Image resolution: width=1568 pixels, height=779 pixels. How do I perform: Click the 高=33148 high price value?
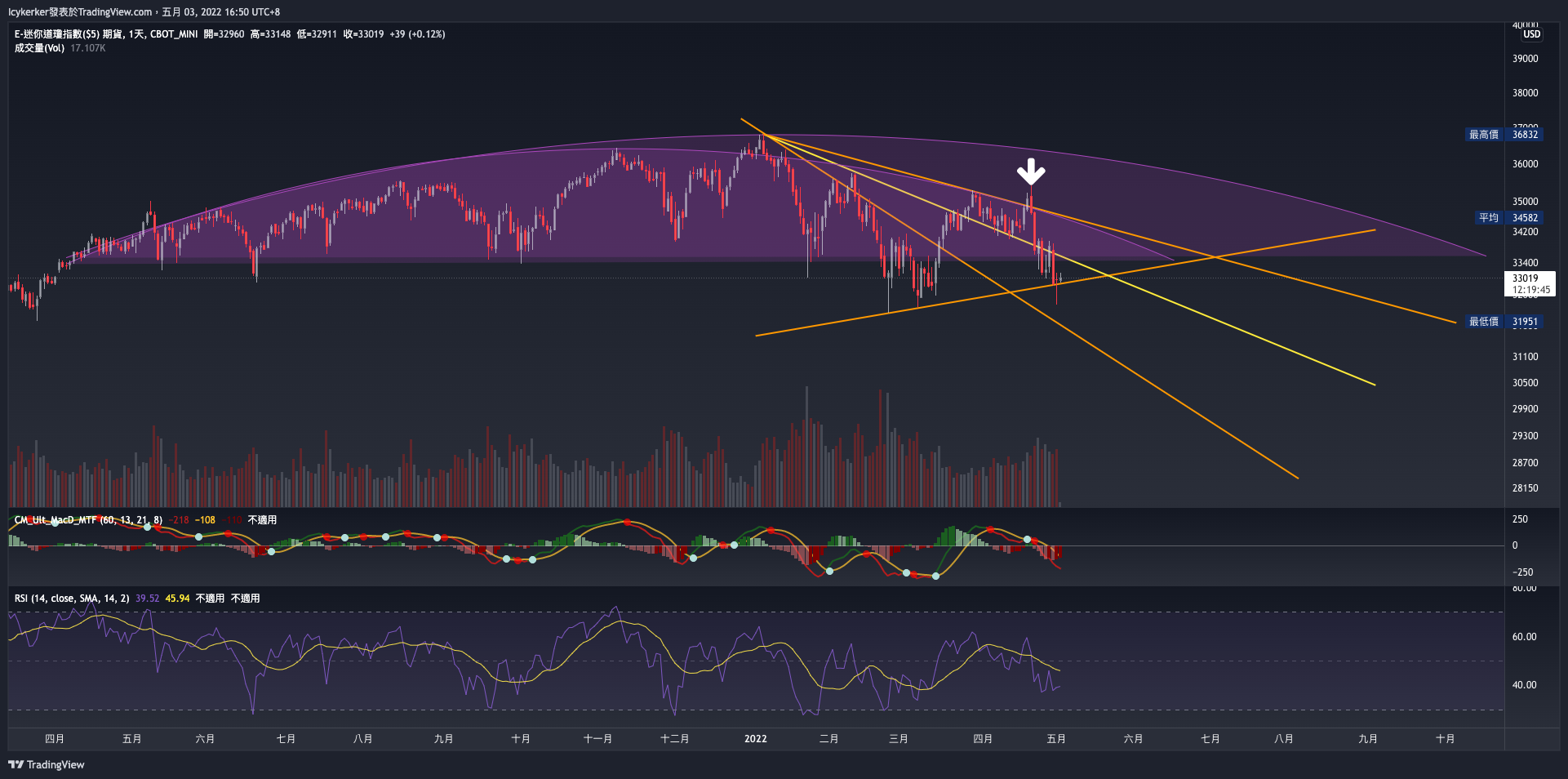pyautogui.click(x=270, y=34)
